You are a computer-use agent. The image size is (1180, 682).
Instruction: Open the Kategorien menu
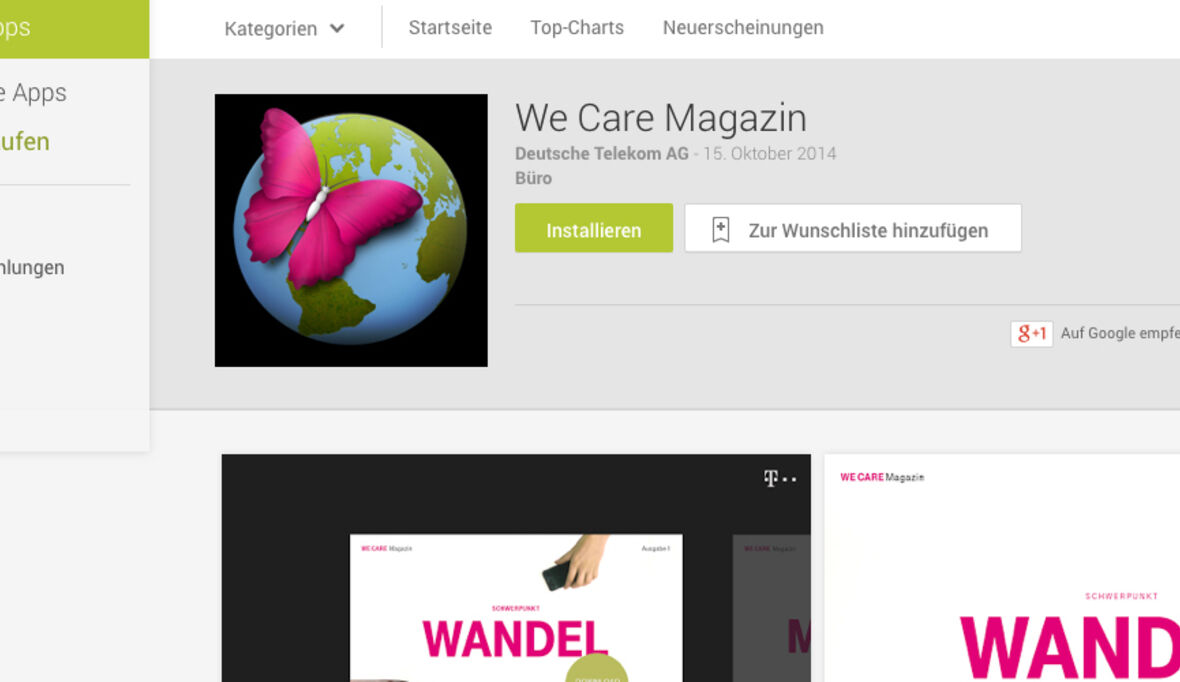coord(284,29)
